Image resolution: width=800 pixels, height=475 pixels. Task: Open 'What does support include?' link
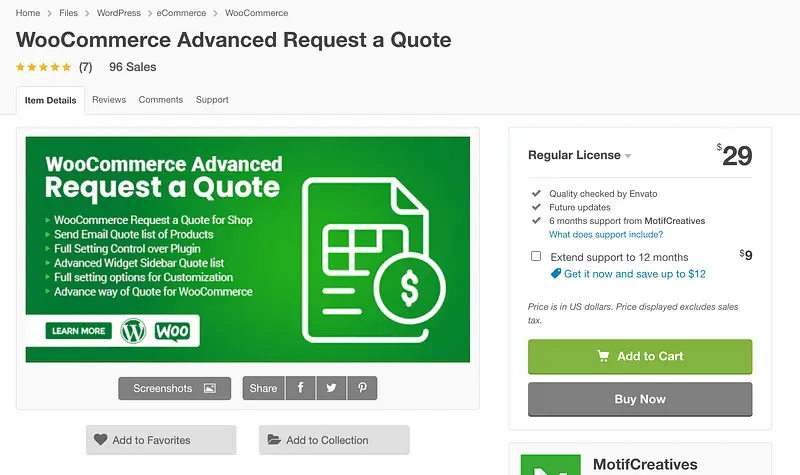click(606, 234)
